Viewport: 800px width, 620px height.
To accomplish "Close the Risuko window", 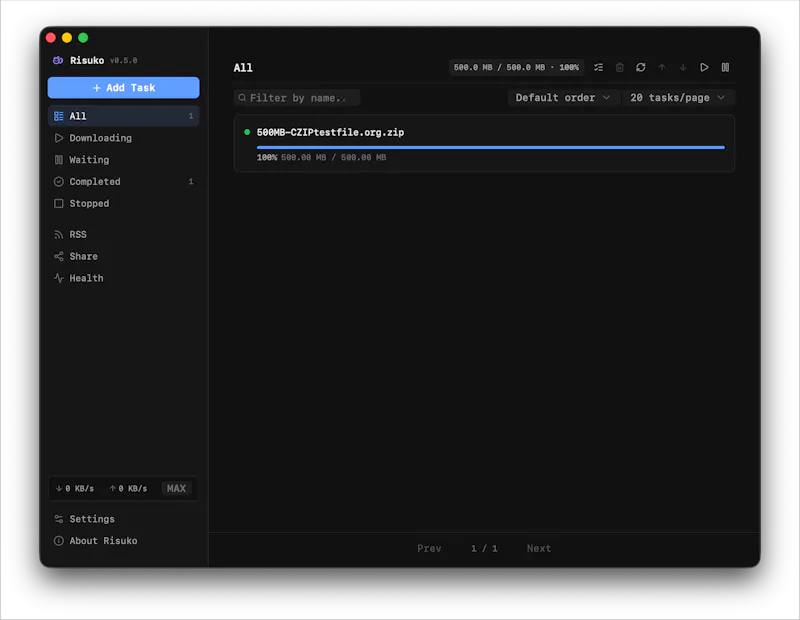I will click(51, 38).
